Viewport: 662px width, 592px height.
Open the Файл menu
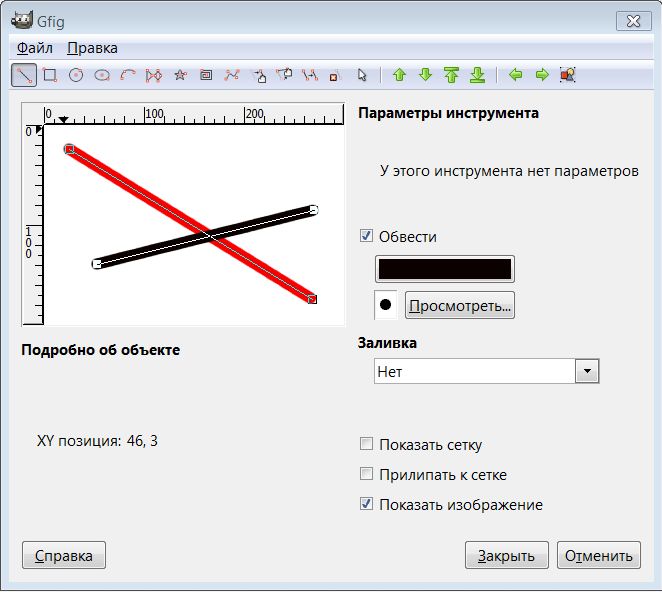pyautogui.click(x=35, y=48)
